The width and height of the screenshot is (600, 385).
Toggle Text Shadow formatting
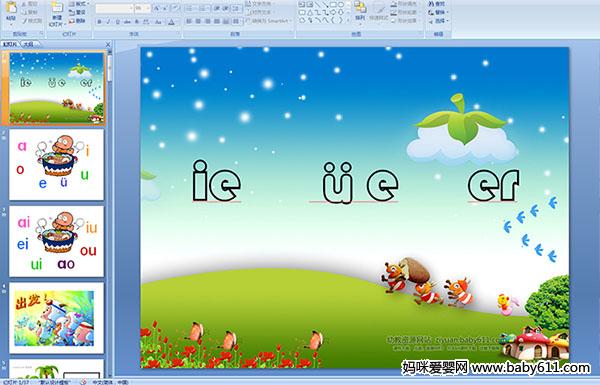tap(137, 22)
